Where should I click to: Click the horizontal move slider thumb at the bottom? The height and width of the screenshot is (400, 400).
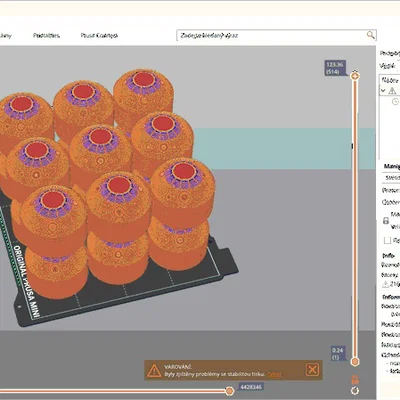coord(229,391)
